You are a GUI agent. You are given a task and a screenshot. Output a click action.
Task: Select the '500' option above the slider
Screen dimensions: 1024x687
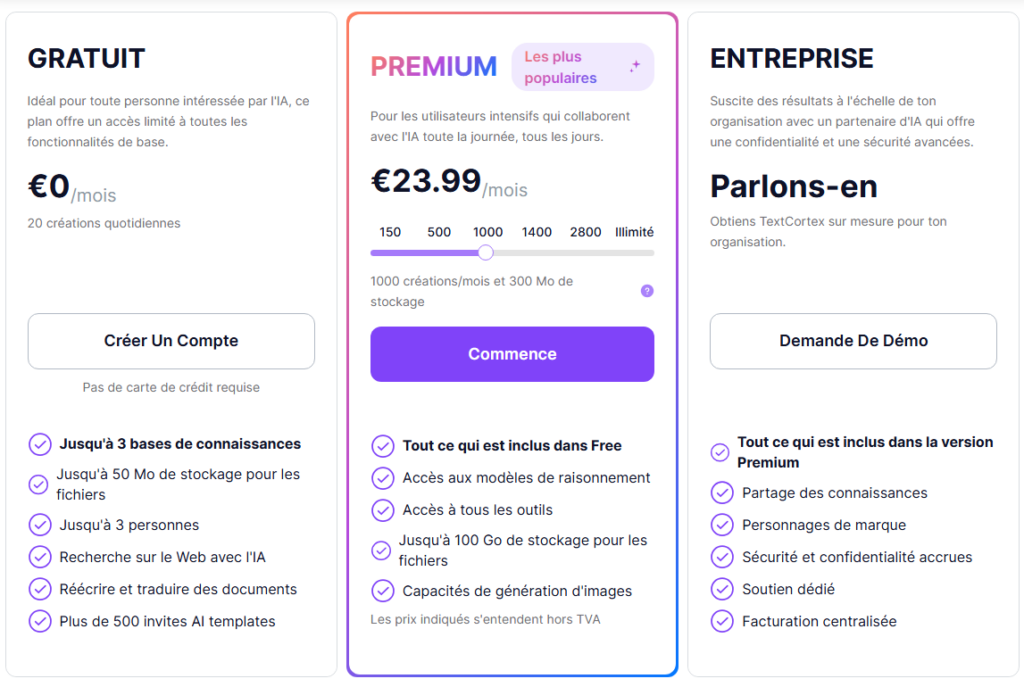(438, 231)
